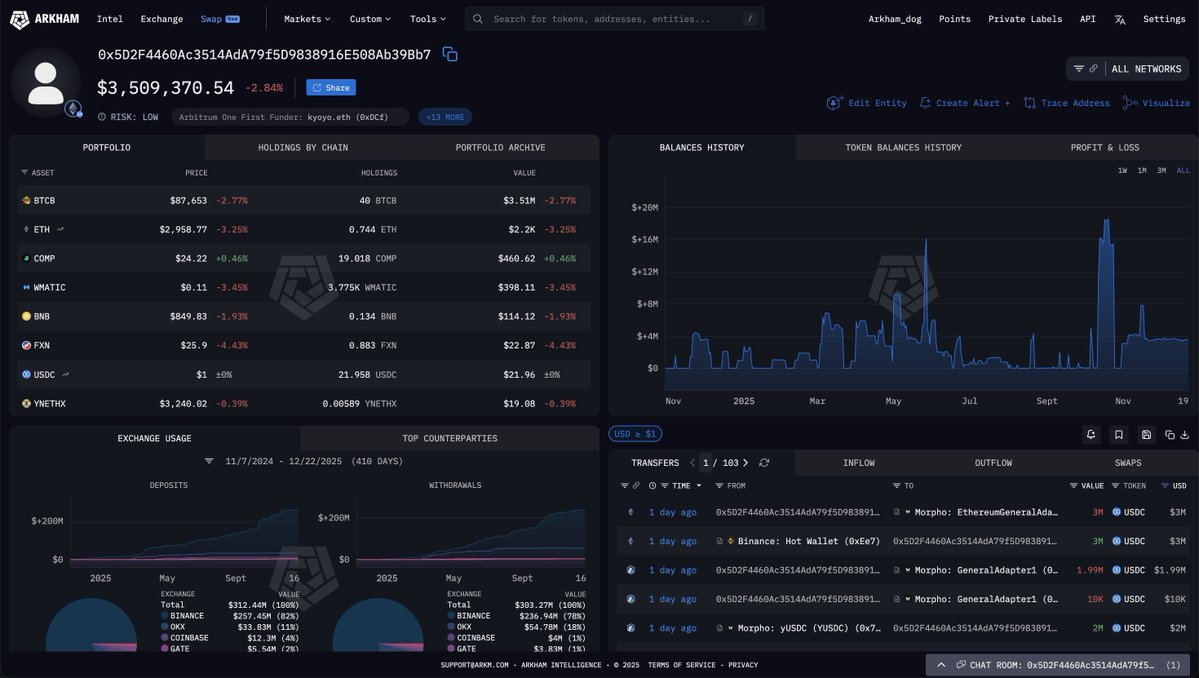Click the bookmark icon above transfers
This screenshot has height=678, width=1199.
tap(1119, 434)
